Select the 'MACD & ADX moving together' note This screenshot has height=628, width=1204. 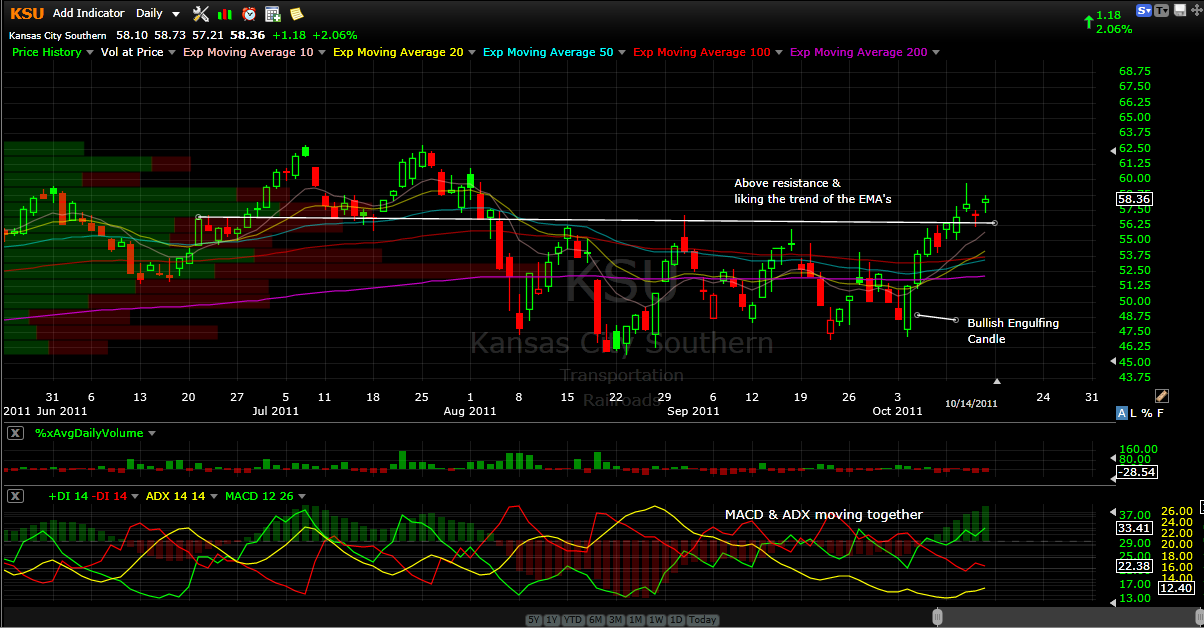pos(824,514)
